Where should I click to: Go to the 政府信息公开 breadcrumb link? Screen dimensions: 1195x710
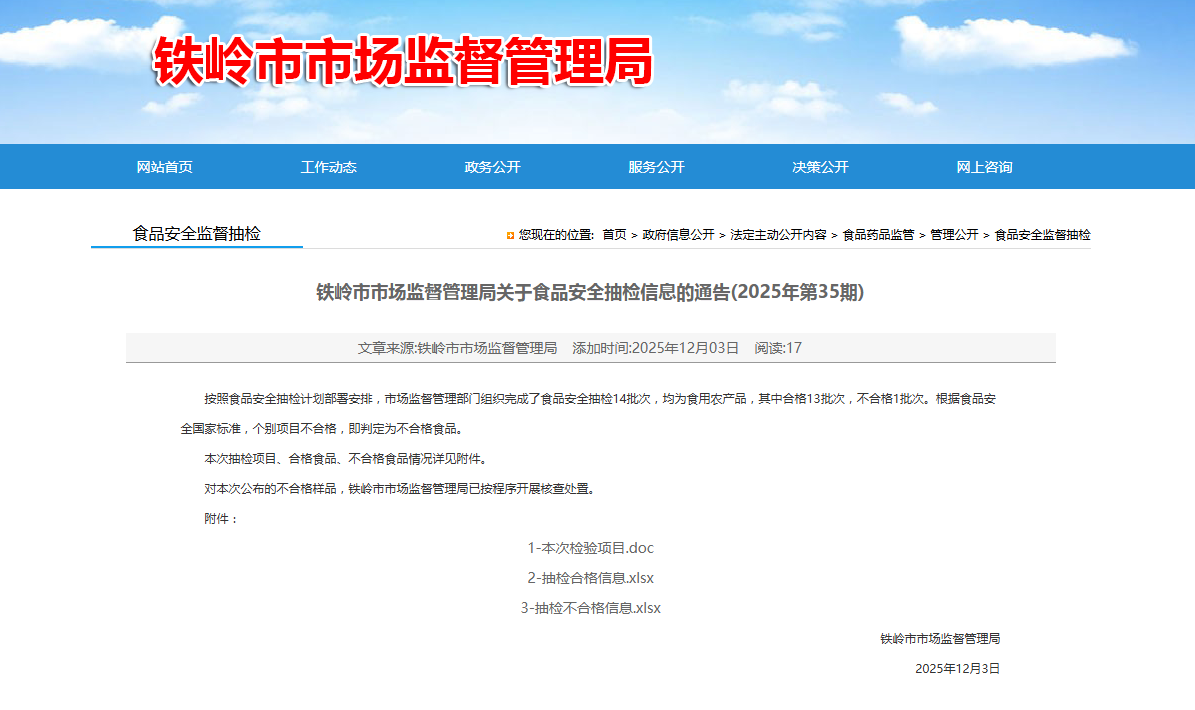pos(678,235)
